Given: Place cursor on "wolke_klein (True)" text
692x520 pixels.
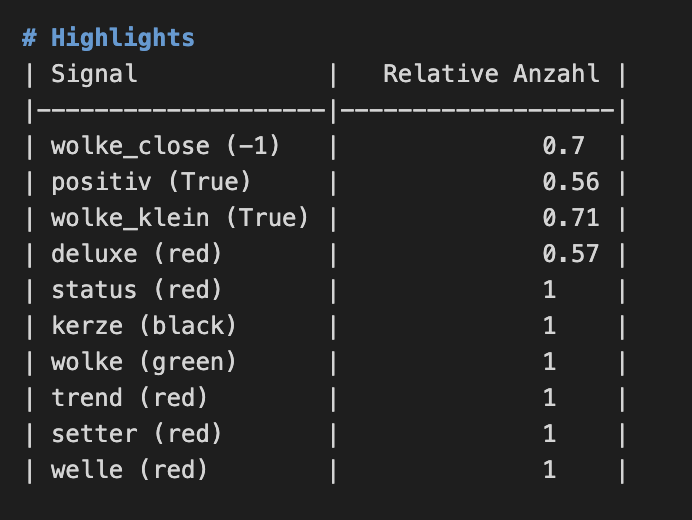Looking at the screenshot, I should pos(180,218).
